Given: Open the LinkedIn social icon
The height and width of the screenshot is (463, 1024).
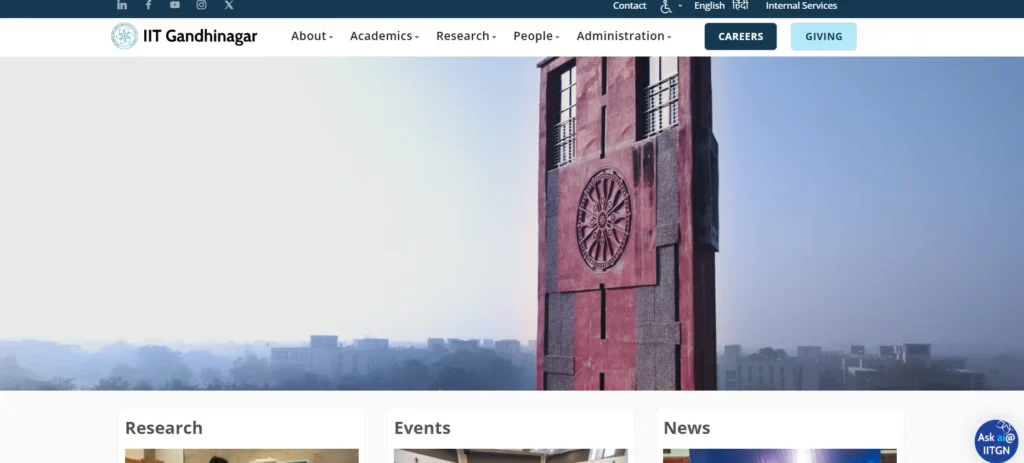Looking at the screenshot, I should pos(122,5).
